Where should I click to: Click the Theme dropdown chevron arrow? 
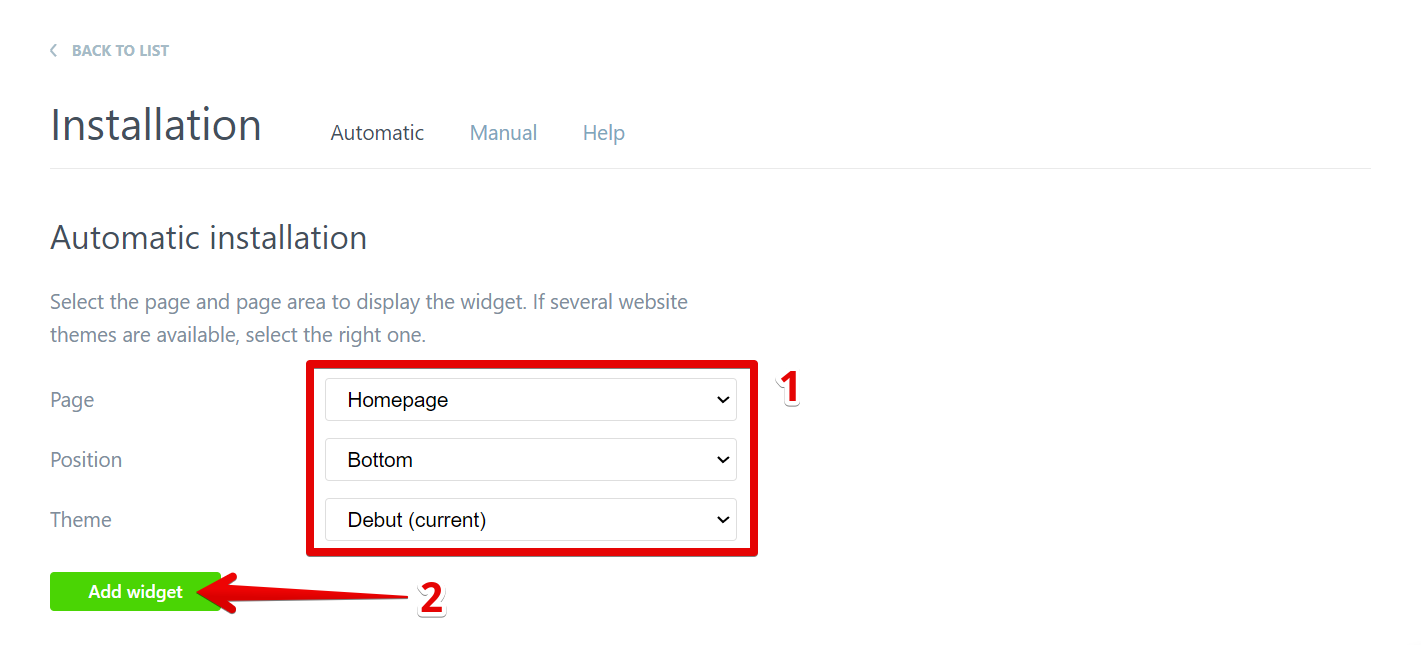pos(722,519)
